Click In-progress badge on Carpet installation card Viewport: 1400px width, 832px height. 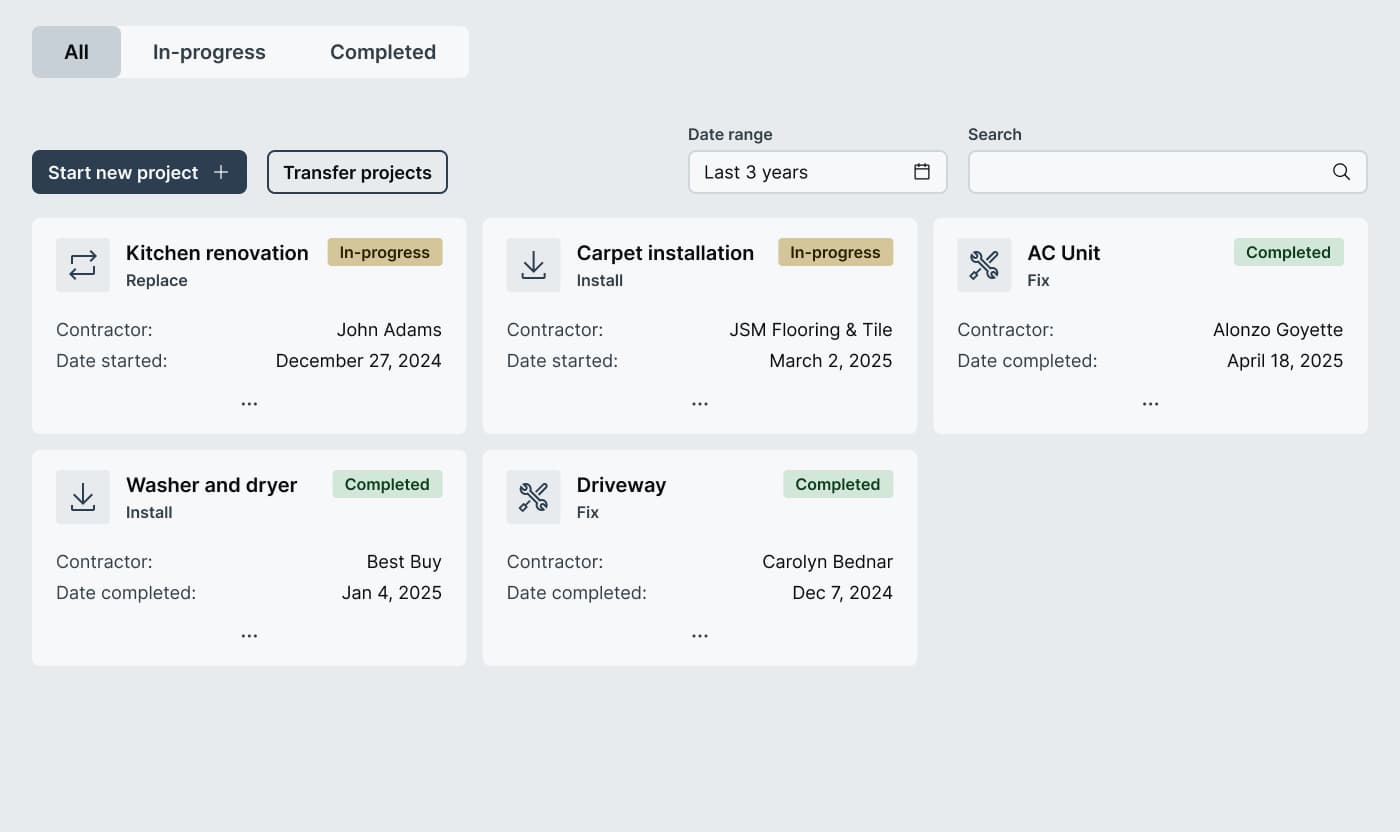(x=836, y=252)
